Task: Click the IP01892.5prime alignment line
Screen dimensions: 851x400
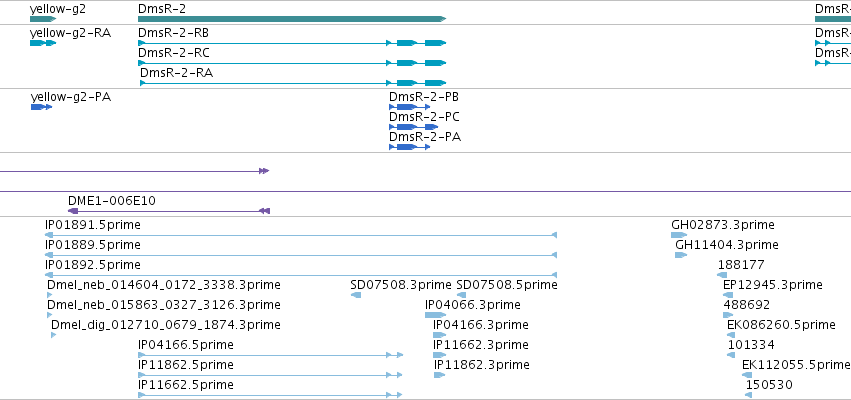Action: coord(301,275)
